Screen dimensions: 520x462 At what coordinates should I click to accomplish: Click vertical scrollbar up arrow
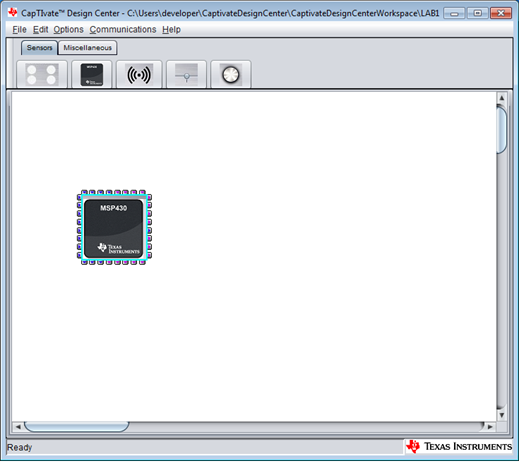tap(502, 98)
